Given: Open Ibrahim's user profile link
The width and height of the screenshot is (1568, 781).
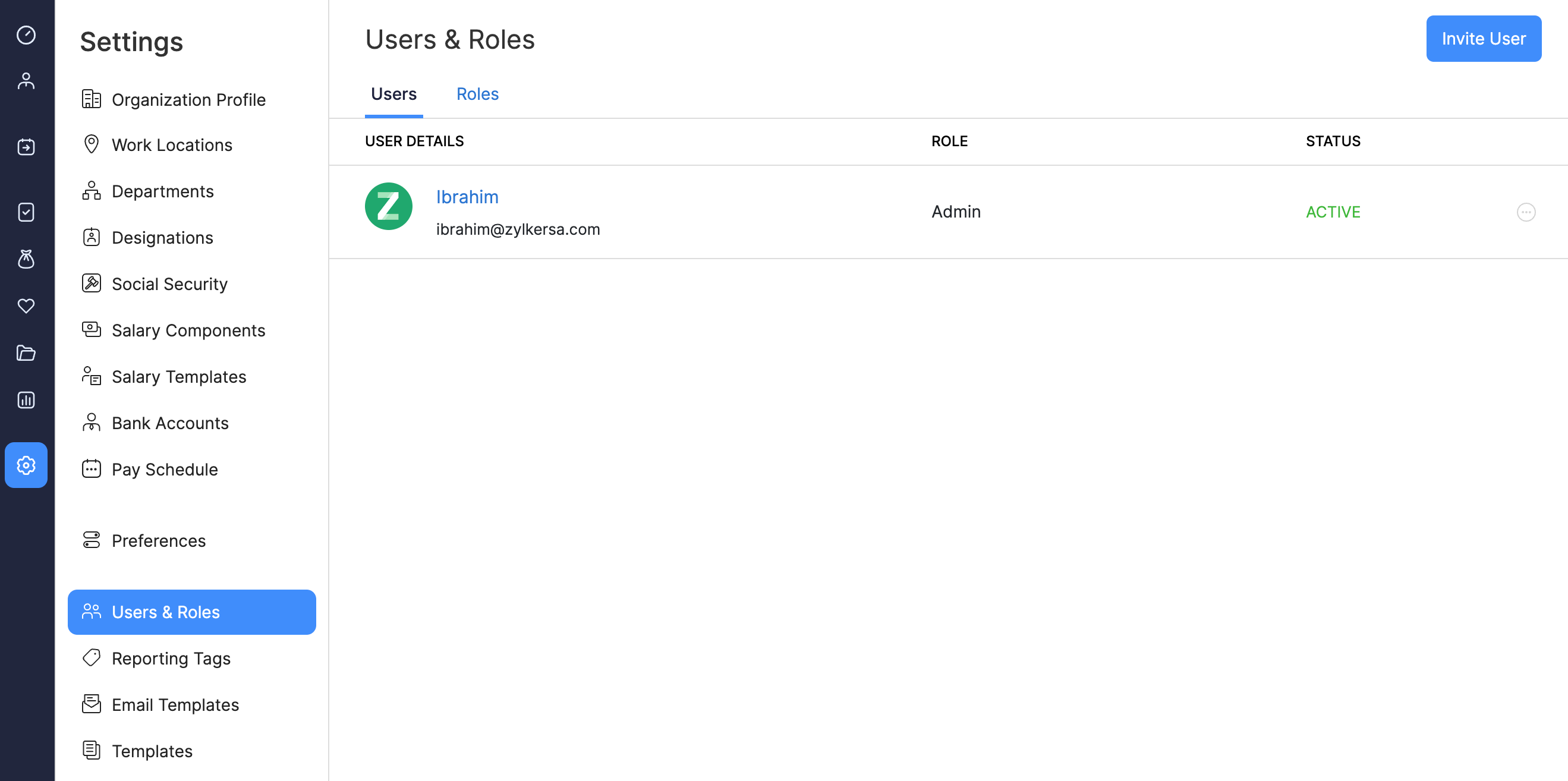Looking at the screenshot, I should point(467,197).
